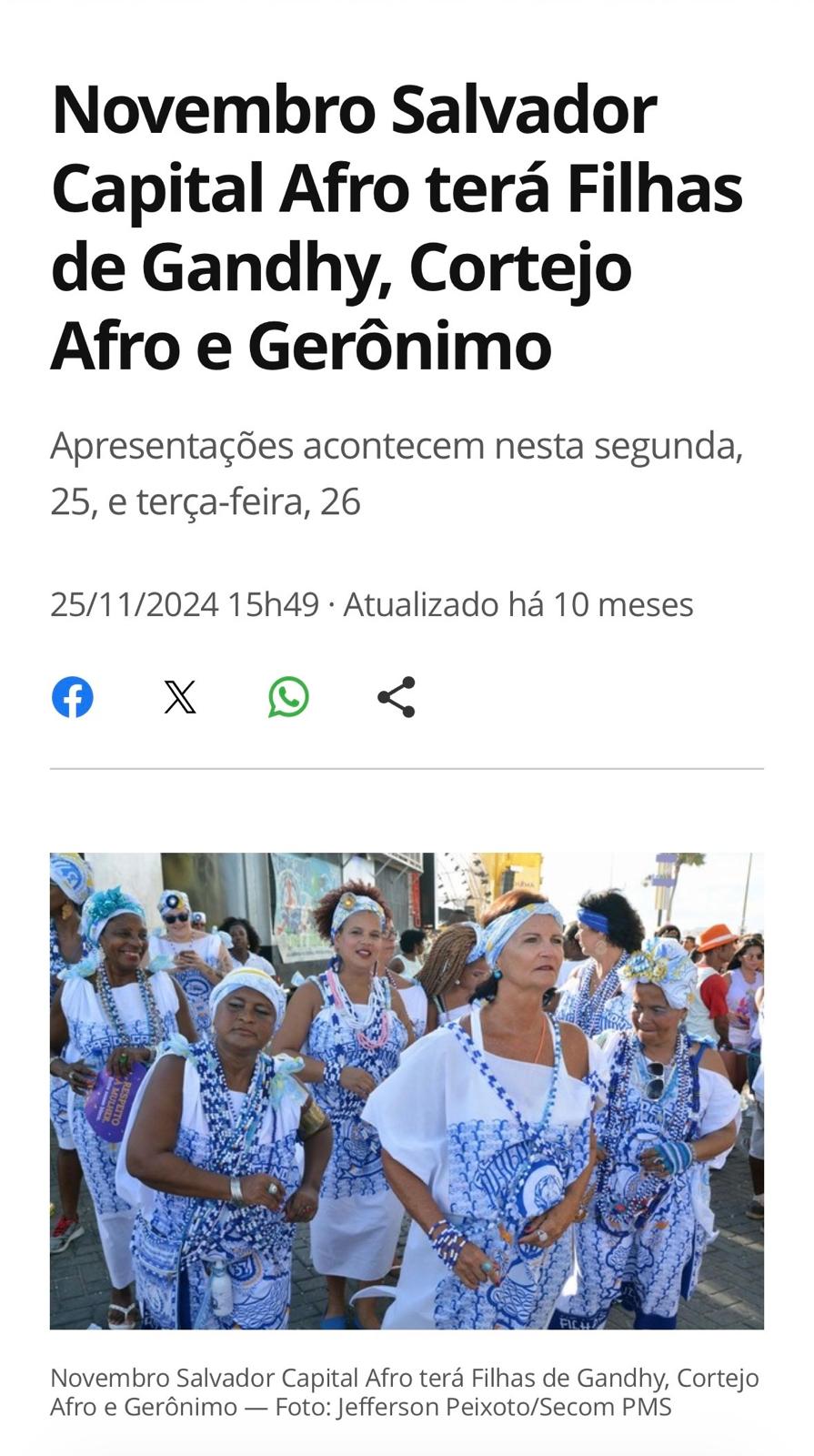The image size is (814, 1456).
Task: Select the words "Capital Afro" in the headline
Action: [231, 188]
